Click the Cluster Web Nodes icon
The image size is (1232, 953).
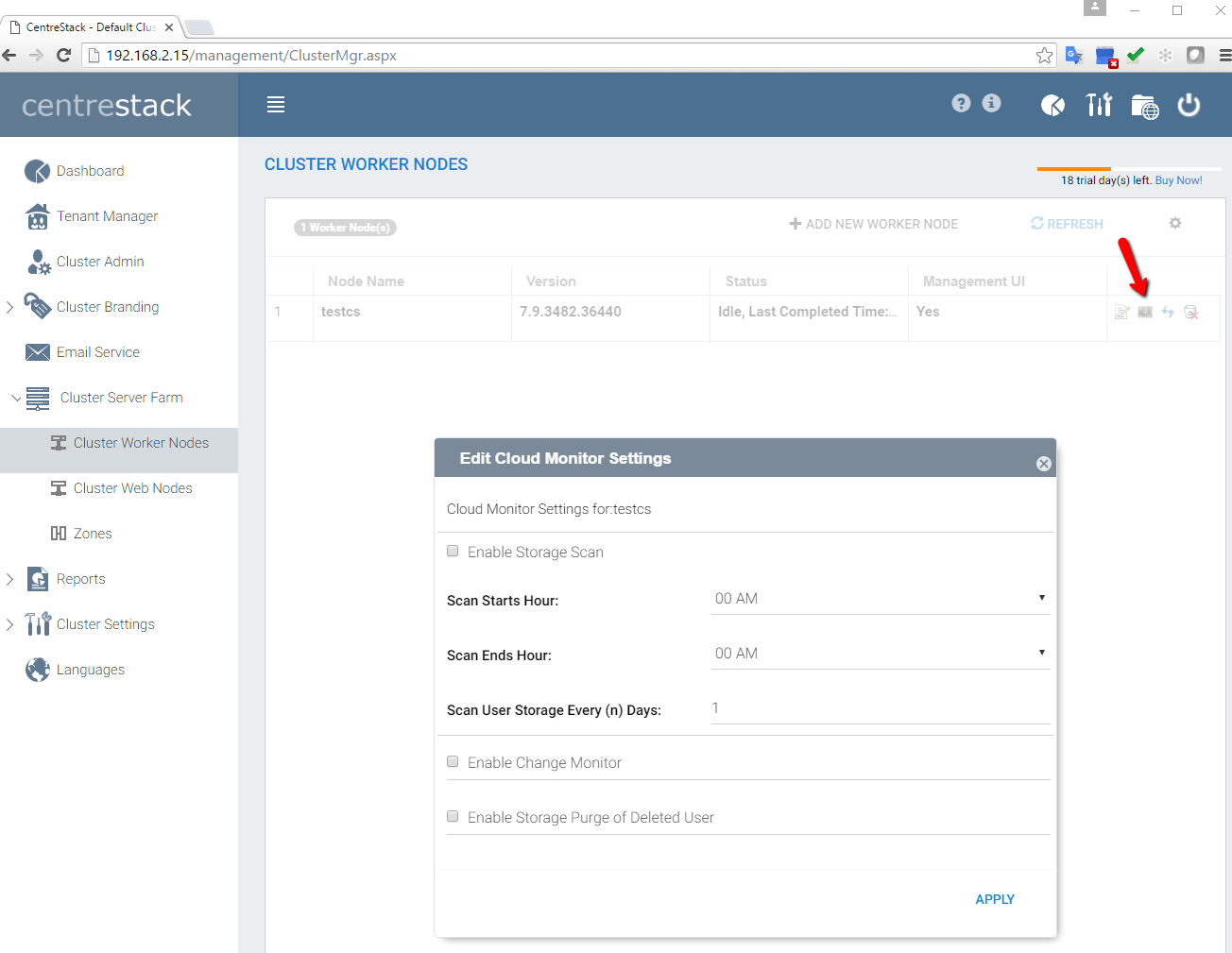coord(59,488)
